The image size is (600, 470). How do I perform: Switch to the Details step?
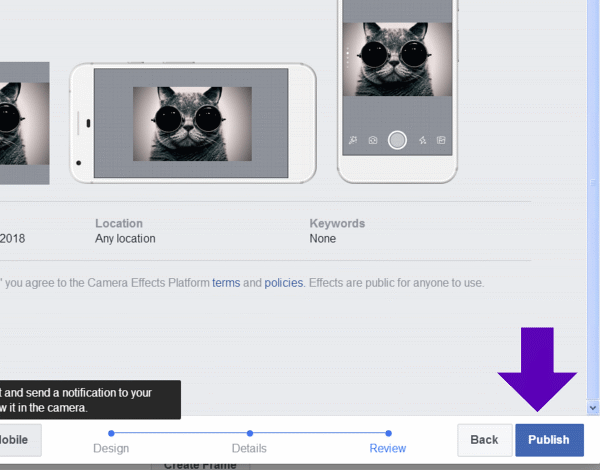[249, 449]
